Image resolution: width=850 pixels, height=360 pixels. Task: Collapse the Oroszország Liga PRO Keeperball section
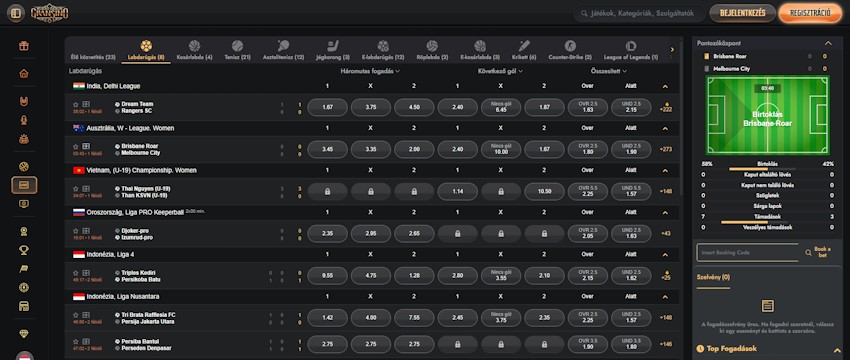[665, 213]
